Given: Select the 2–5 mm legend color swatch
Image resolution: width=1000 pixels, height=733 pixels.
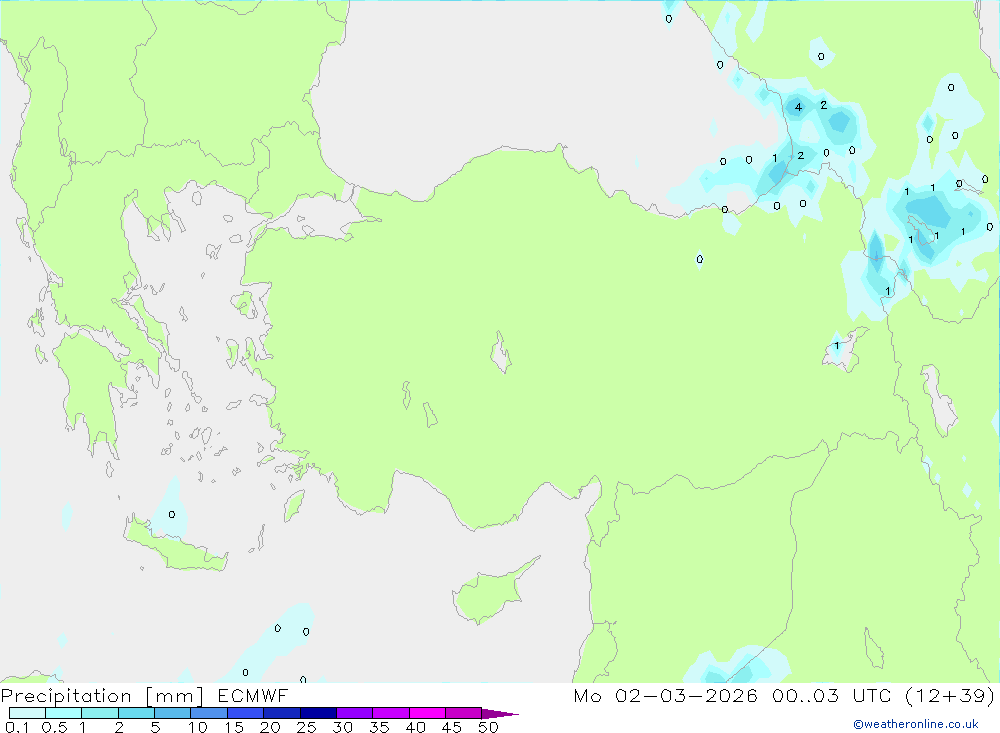Looking at the screenshot, I should 136,713.
